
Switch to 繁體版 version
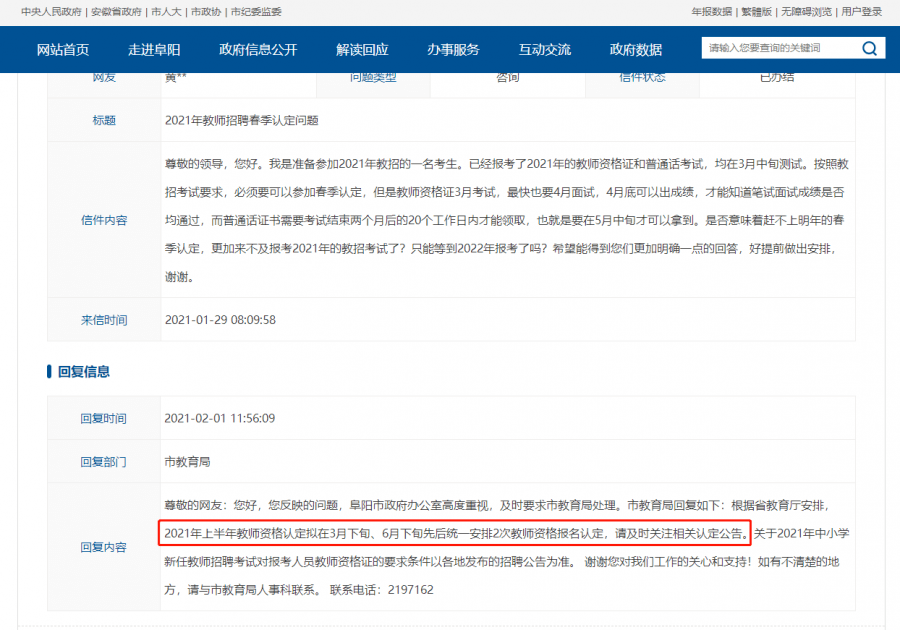(x=757, y=12)
